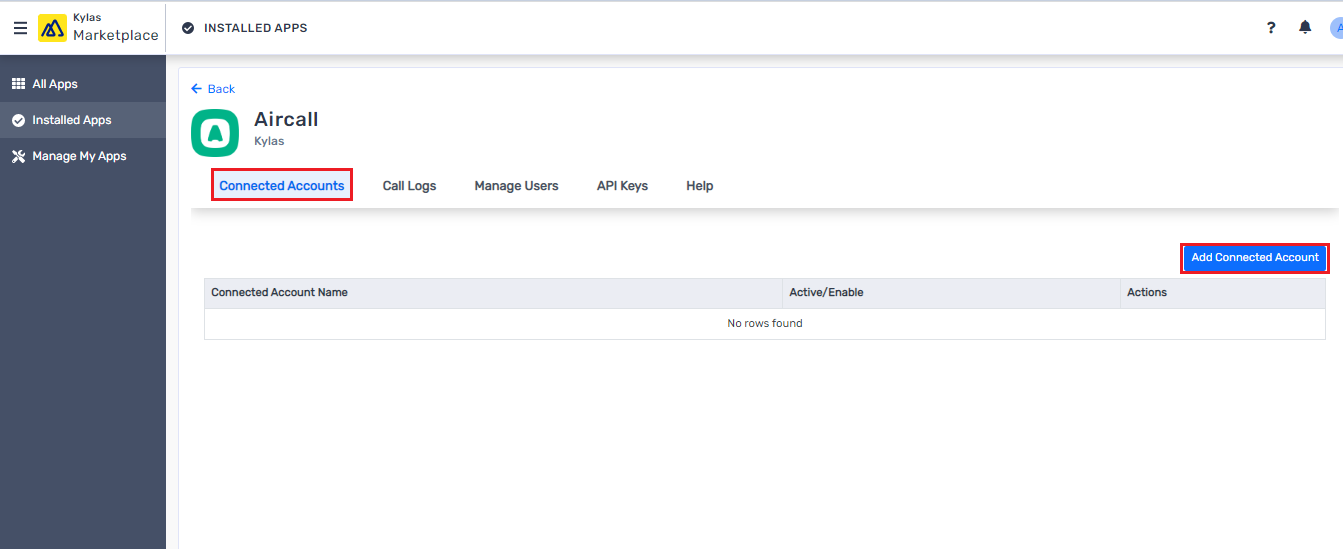Click the Active/Enable column header
The height and width of the screenshot is (549, 1343).
[952, 293]
